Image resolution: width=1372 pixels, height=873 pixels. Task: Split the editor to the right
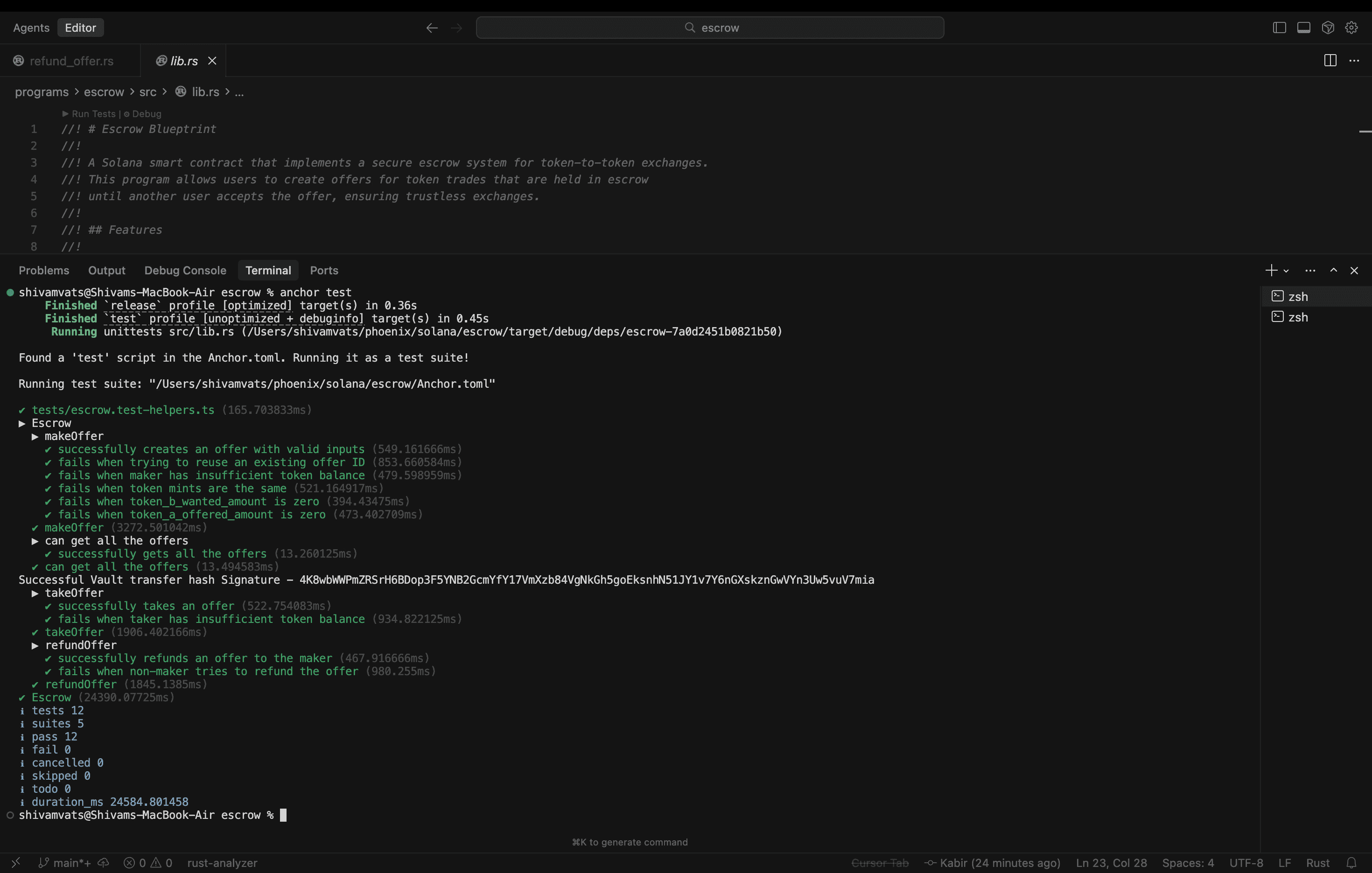click(1330, 60)
